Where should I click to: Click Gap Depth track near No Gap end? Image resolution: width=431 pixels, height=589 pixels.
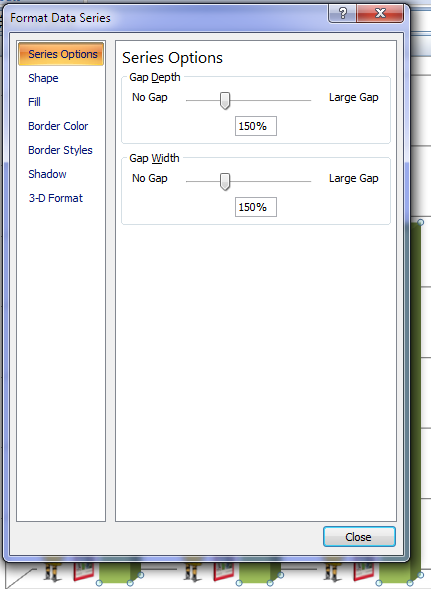[192, 101]
